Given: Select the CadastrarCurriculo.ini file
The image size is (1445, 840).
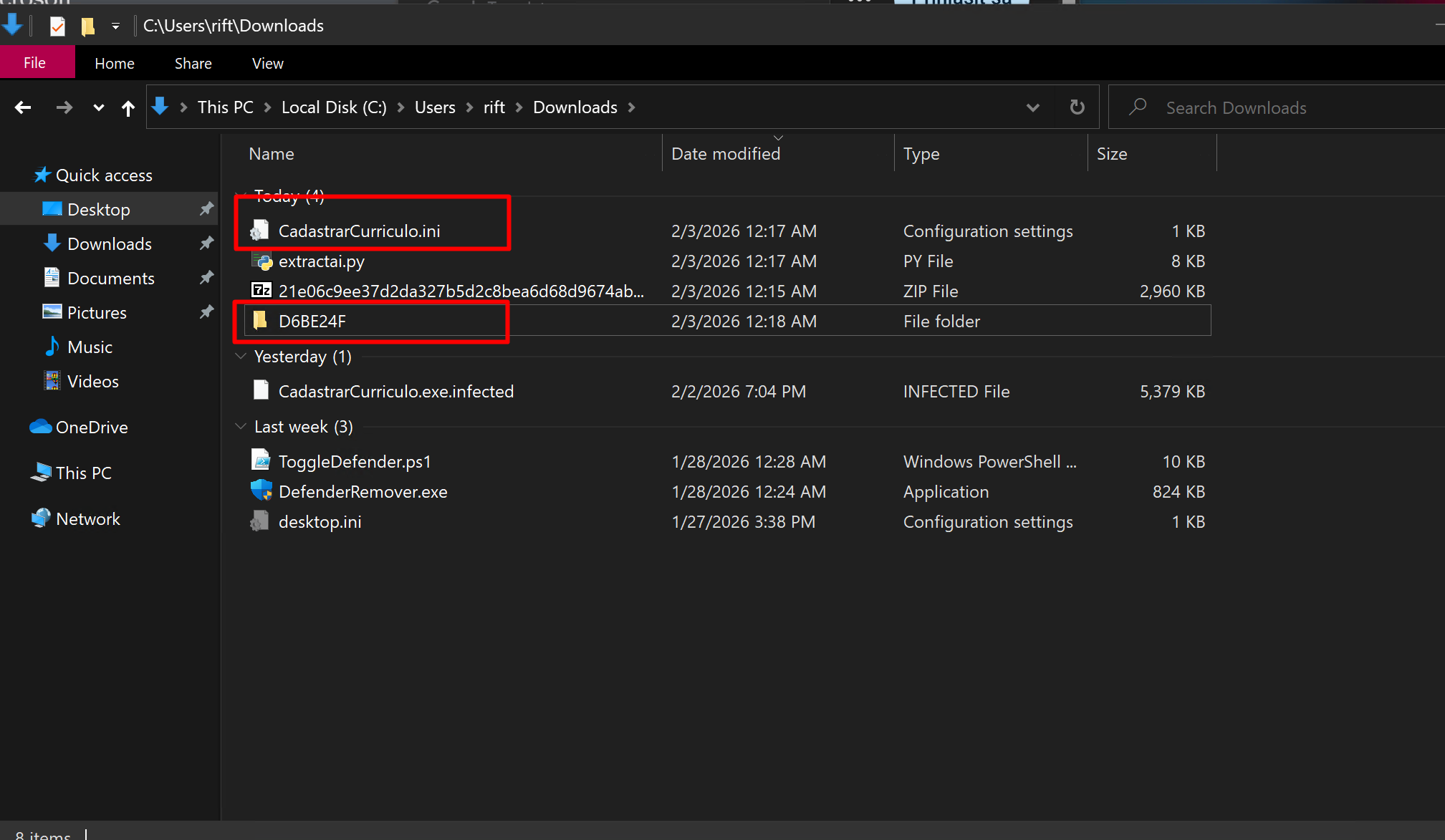Looking at the screenshot, I should (x=727, y=231).
